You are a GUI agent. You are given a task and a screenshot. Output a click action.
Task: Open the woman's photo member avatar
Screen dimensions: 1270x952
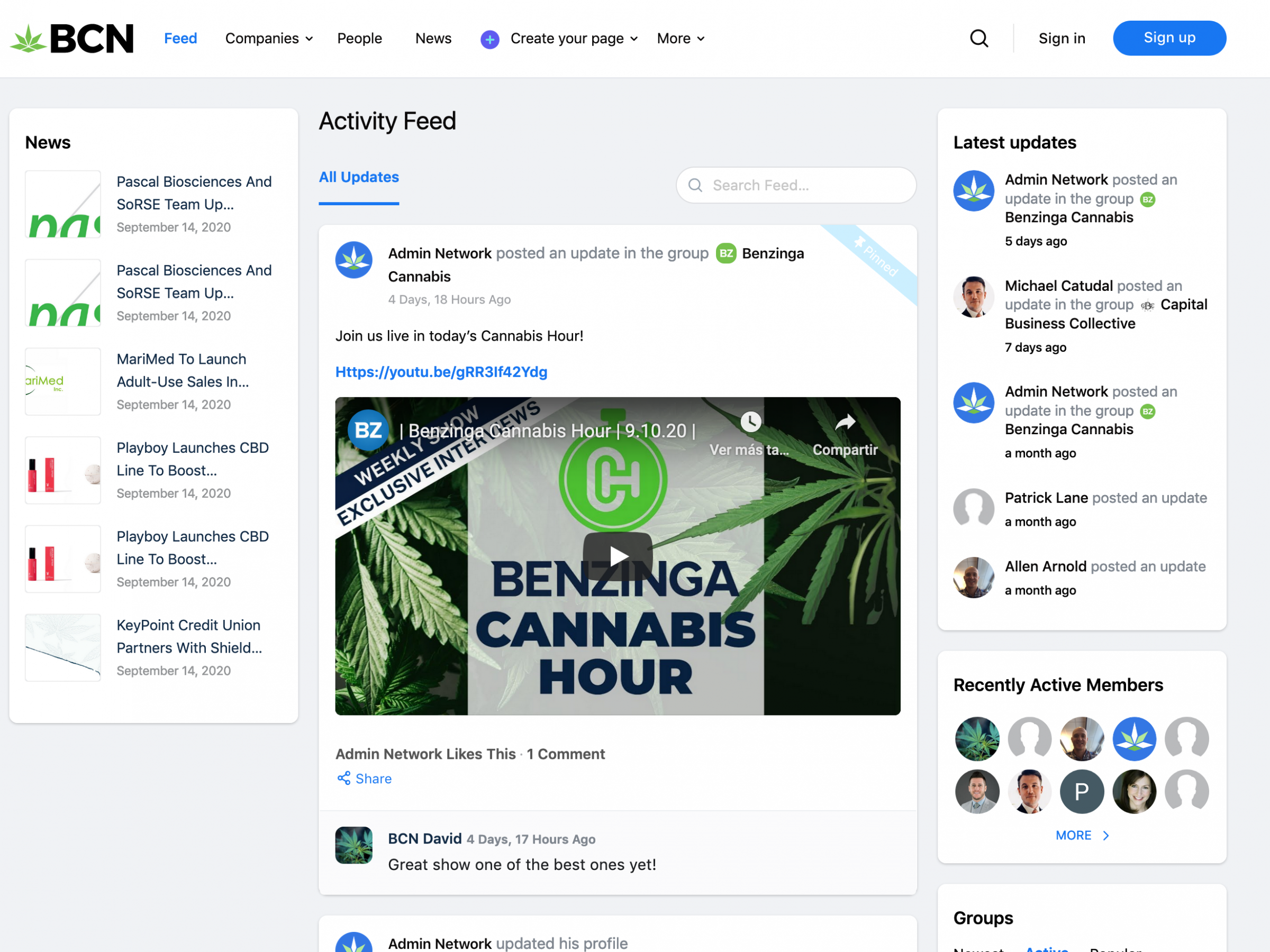pos(1135,791)
